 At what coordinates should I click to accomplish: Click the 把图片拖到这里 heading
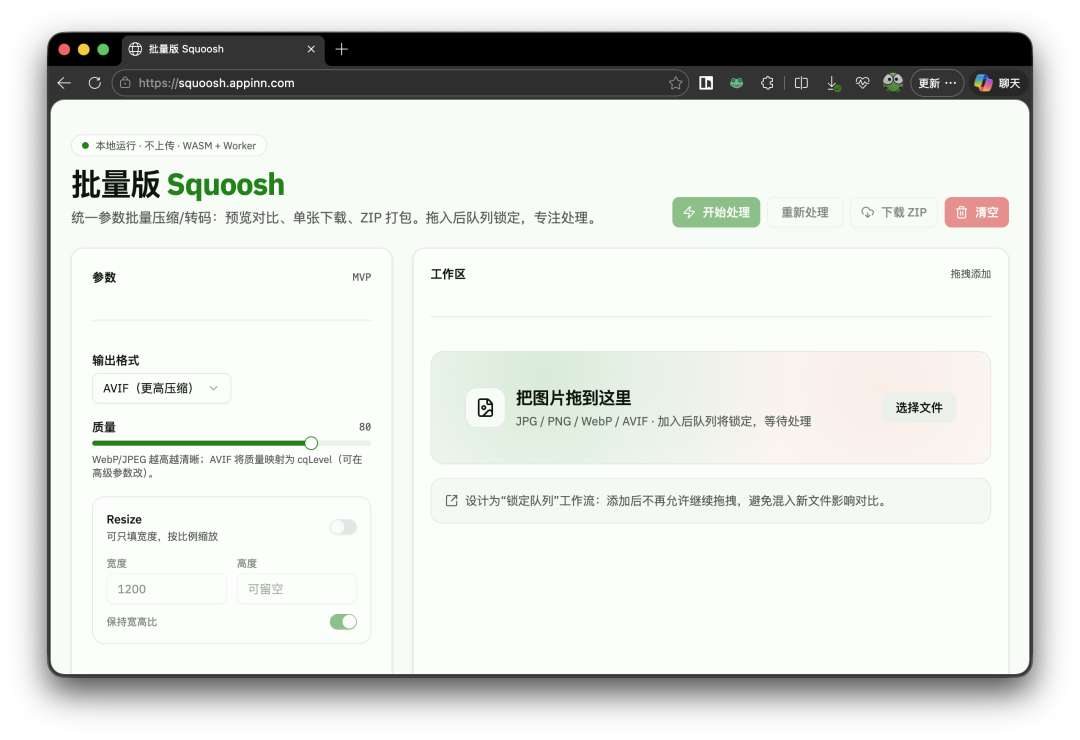coord(573,398)
